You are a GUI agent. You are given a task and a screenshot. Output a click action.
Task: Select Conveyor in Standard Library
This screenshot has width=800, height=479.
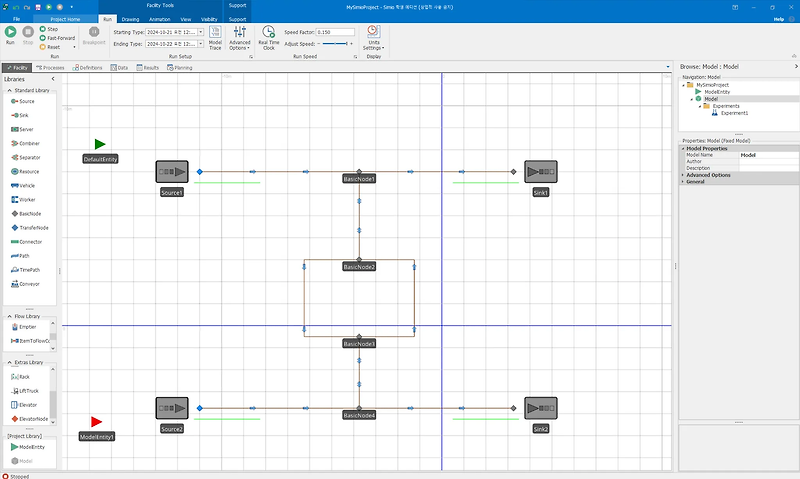coord(25,284)
